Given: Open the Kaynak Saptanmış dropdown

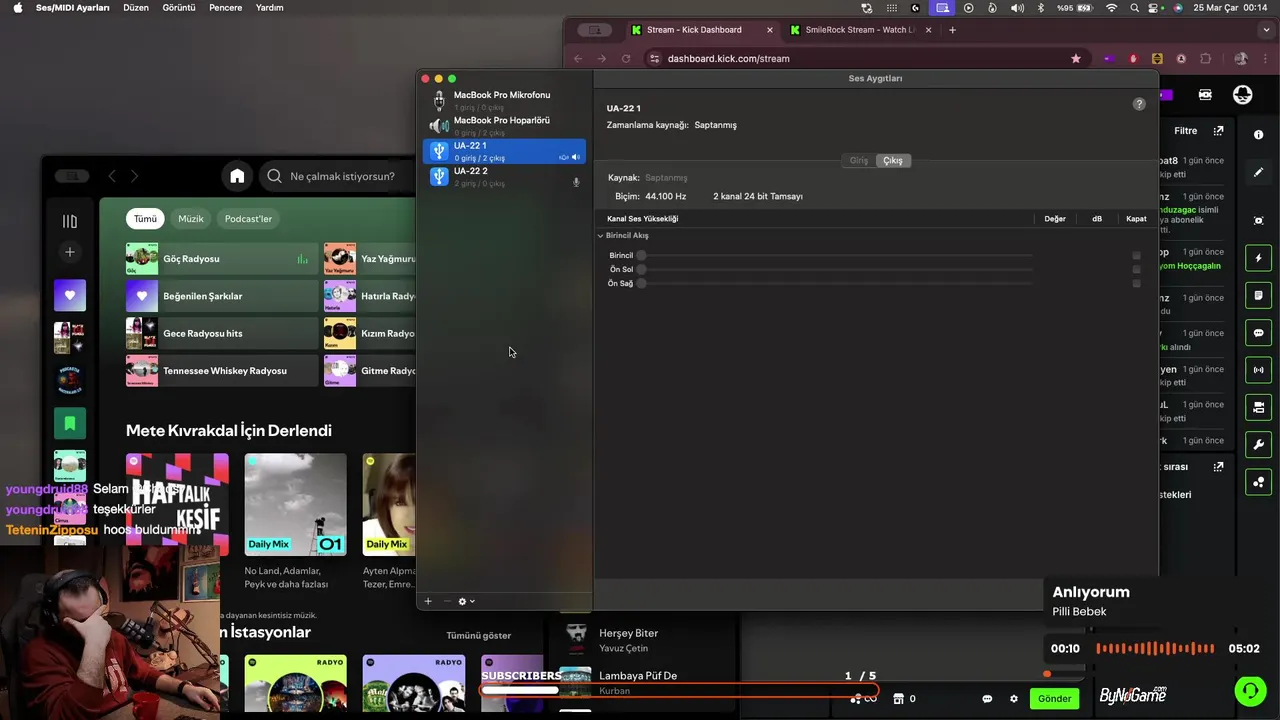Looking at the screenshot, I should (666, 177).
